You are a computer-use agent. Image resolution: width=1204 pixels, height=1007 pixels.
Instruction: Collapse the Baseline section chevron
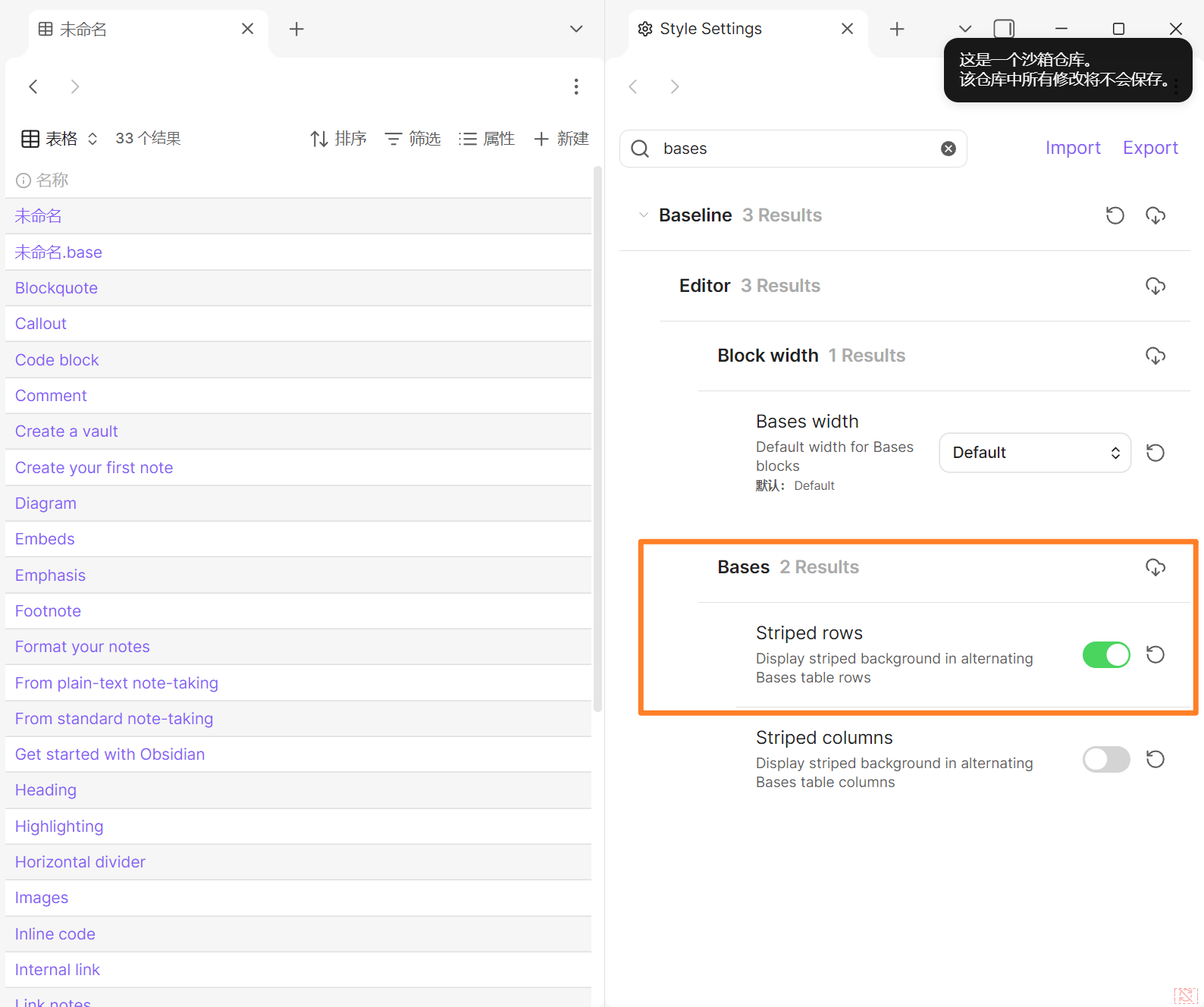[x=643, y=215]
